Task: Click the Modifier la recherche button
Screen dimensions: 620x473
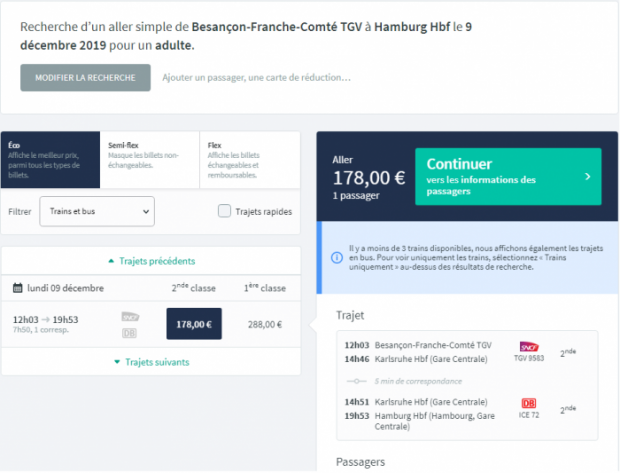Action: pyautogui.click(x=85, y=78)
